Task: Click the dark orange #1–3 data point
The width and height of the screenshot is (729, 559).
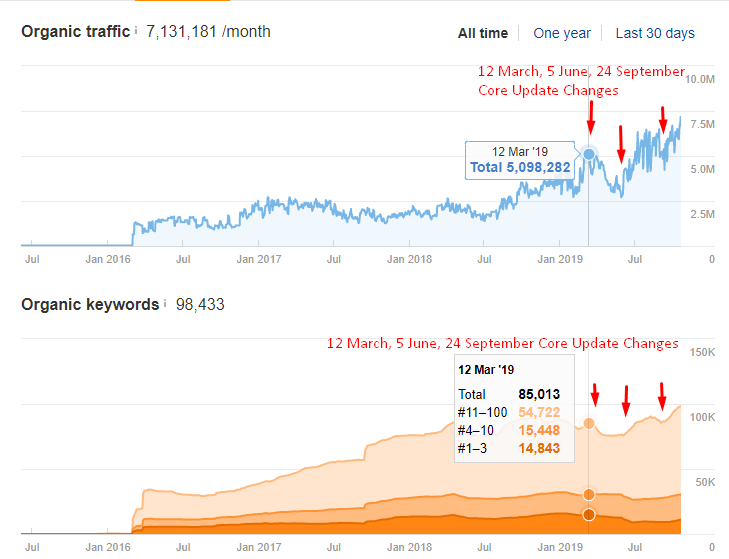Action: tap(589, 515)
